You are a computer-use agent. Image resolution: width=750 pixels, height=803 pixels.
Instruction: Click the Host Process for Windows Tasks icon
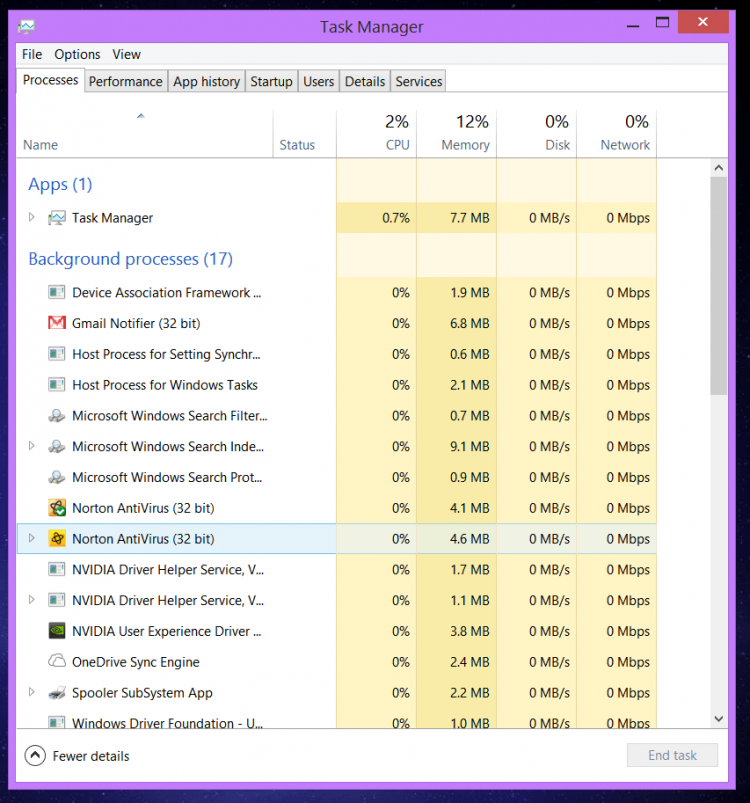pos(57,385)
